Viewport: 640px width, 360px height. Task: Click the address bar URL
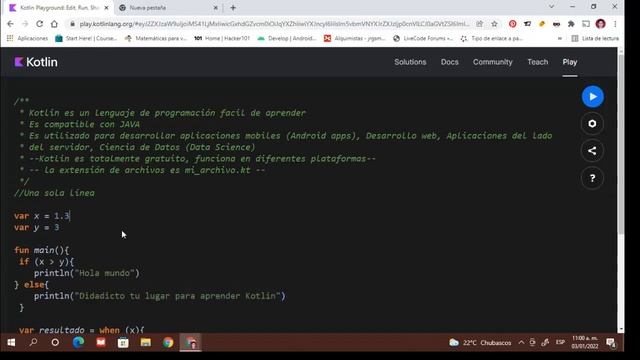pyautogui.click(x=273, y=24)
